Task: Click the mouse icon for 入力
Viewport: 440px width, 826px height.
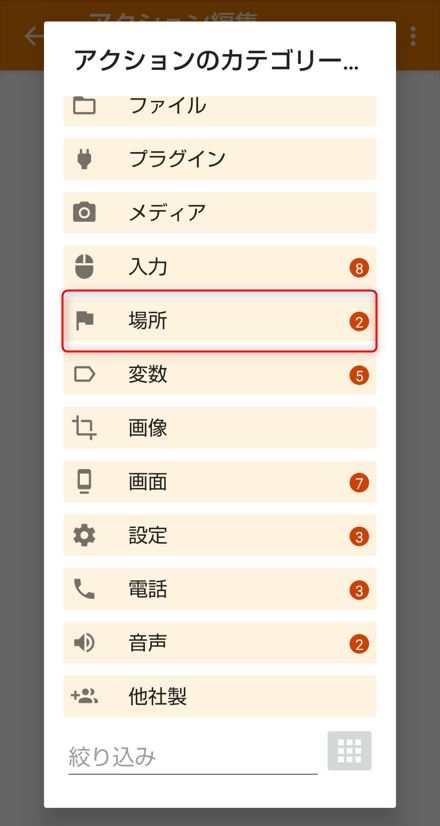Action: (84, 267)
